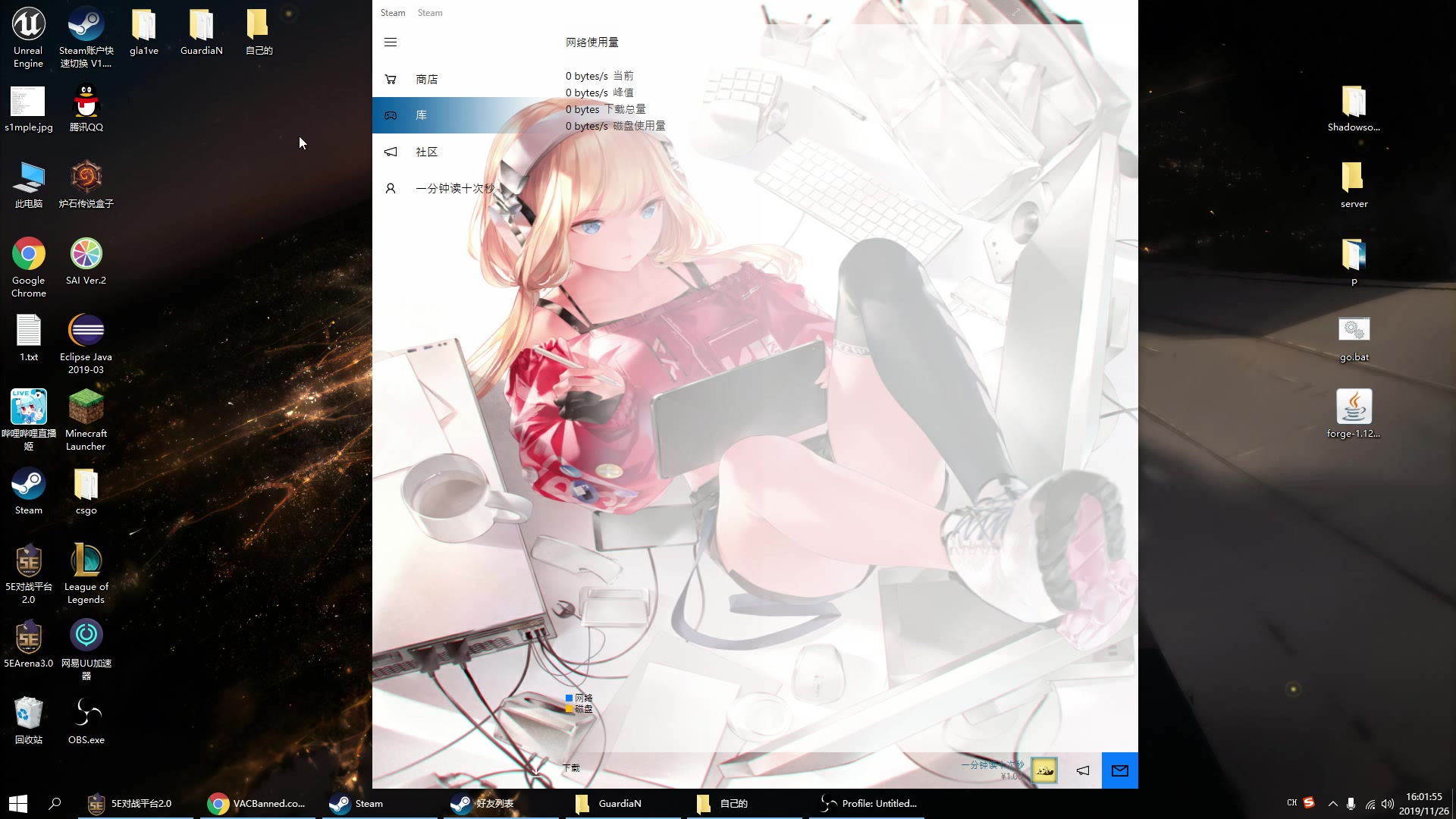Open Steam账户快速切换 desktop shortcut

coord(86,37)
